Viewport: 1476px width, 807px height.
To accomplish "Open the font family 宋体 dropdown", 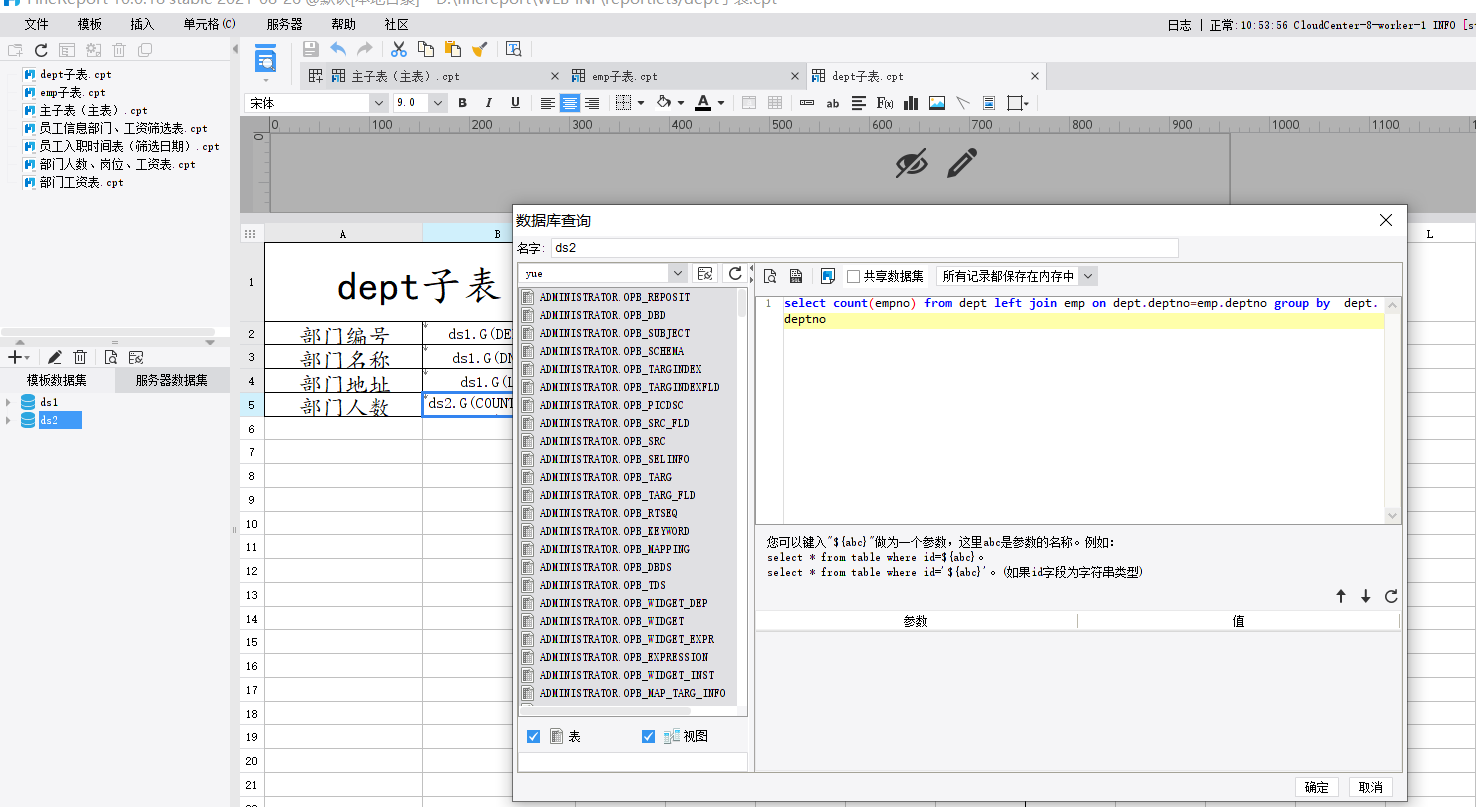I will [378, 103].
